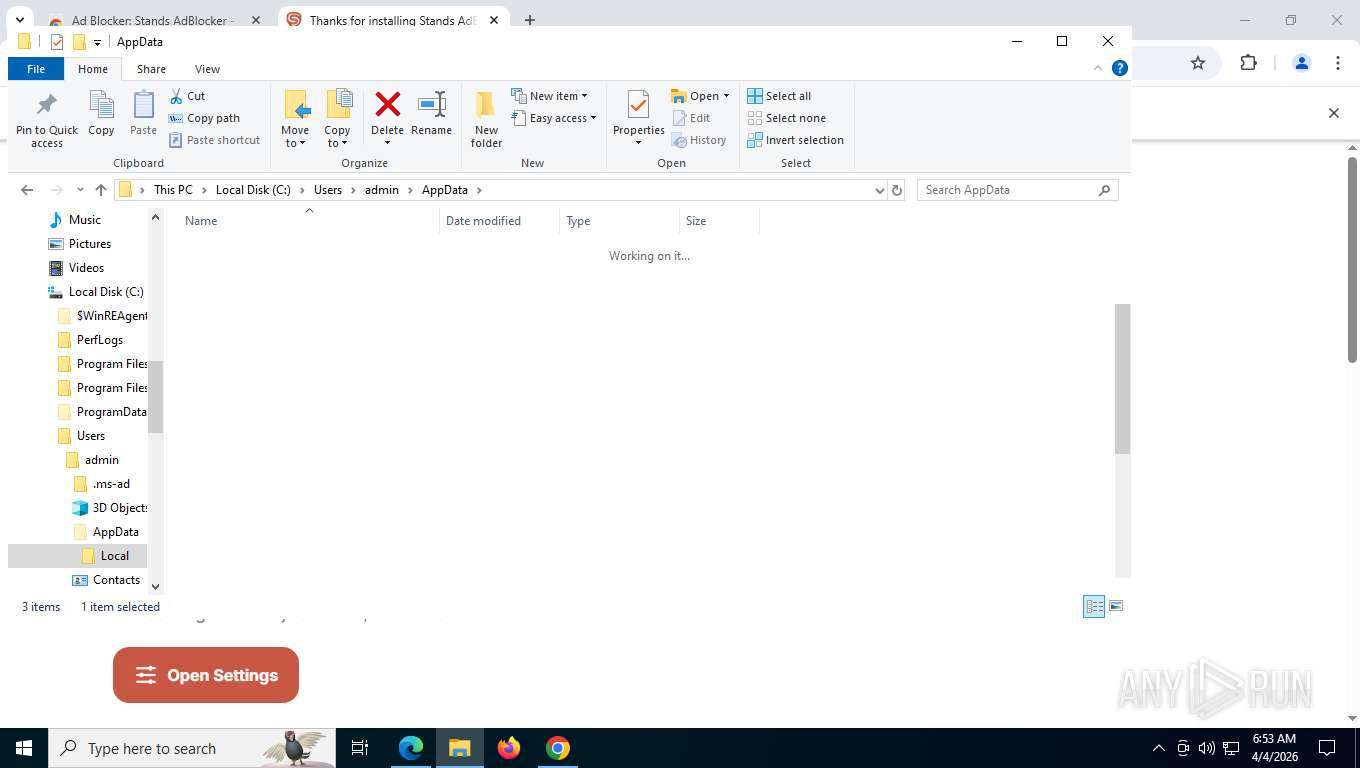The image size is (1360, 768).
Task: Rename the selected item
Action: [x=431, y=114]
